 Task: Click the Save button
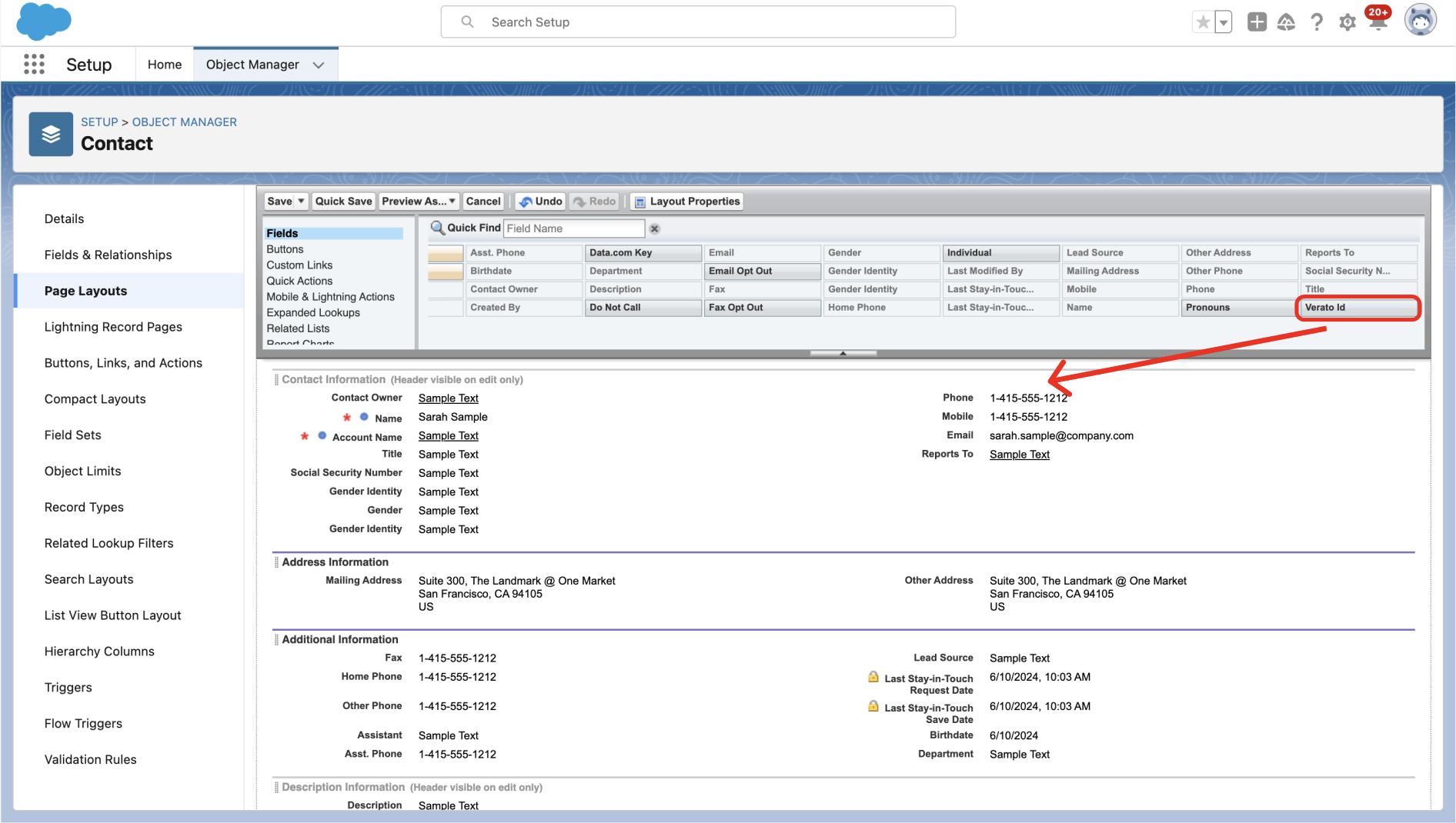tap(279, 202)
